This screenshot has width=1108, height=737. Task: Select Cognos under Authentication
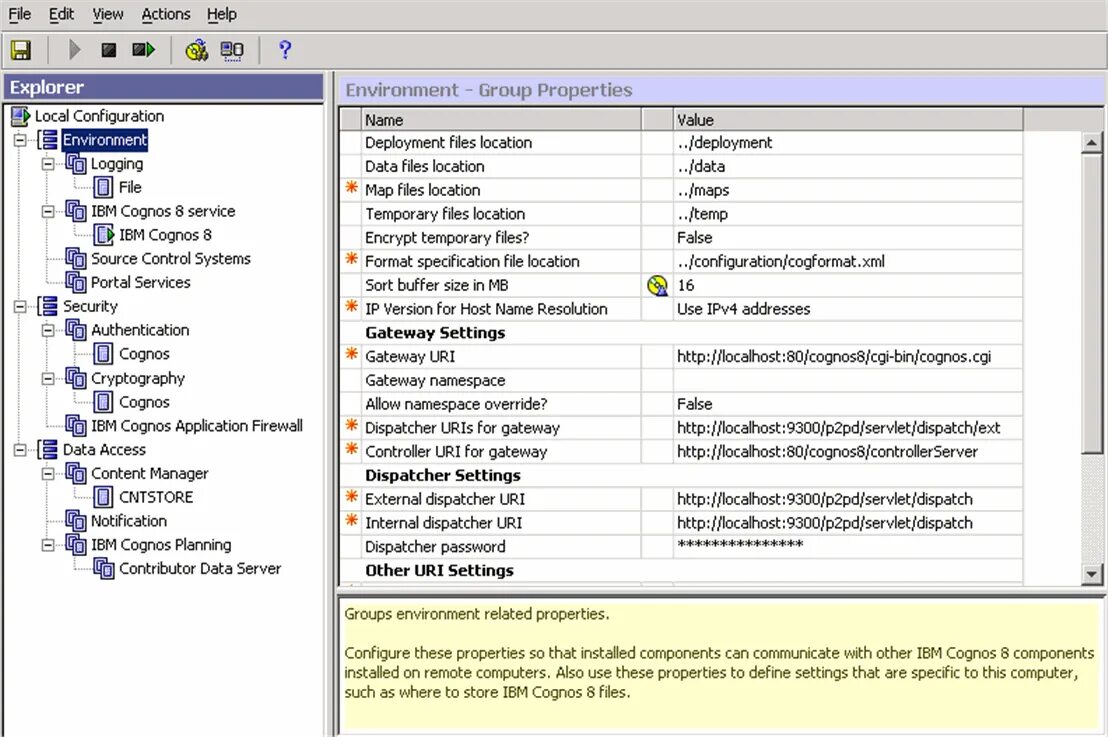[144, 354]
